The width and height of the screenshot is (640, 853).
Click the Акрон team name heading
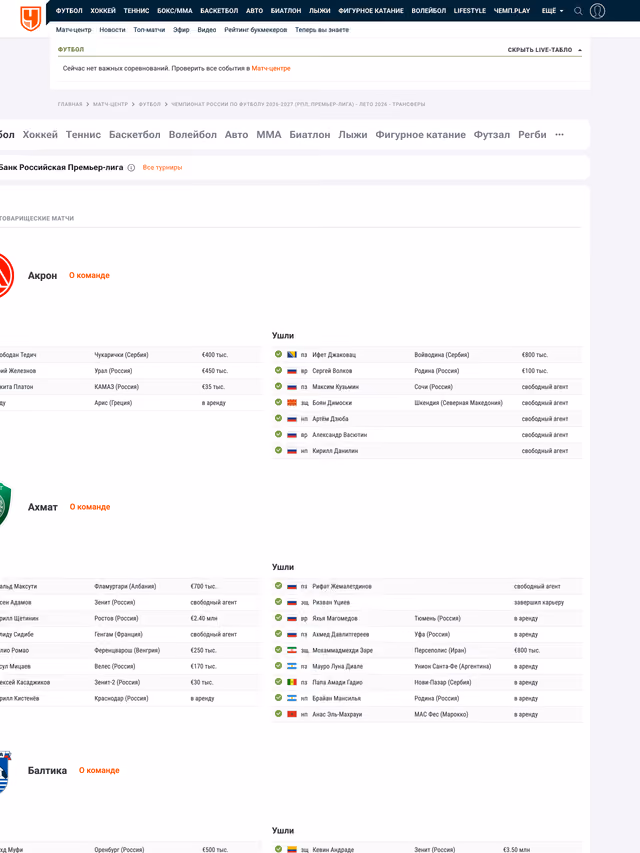point(42,276)
